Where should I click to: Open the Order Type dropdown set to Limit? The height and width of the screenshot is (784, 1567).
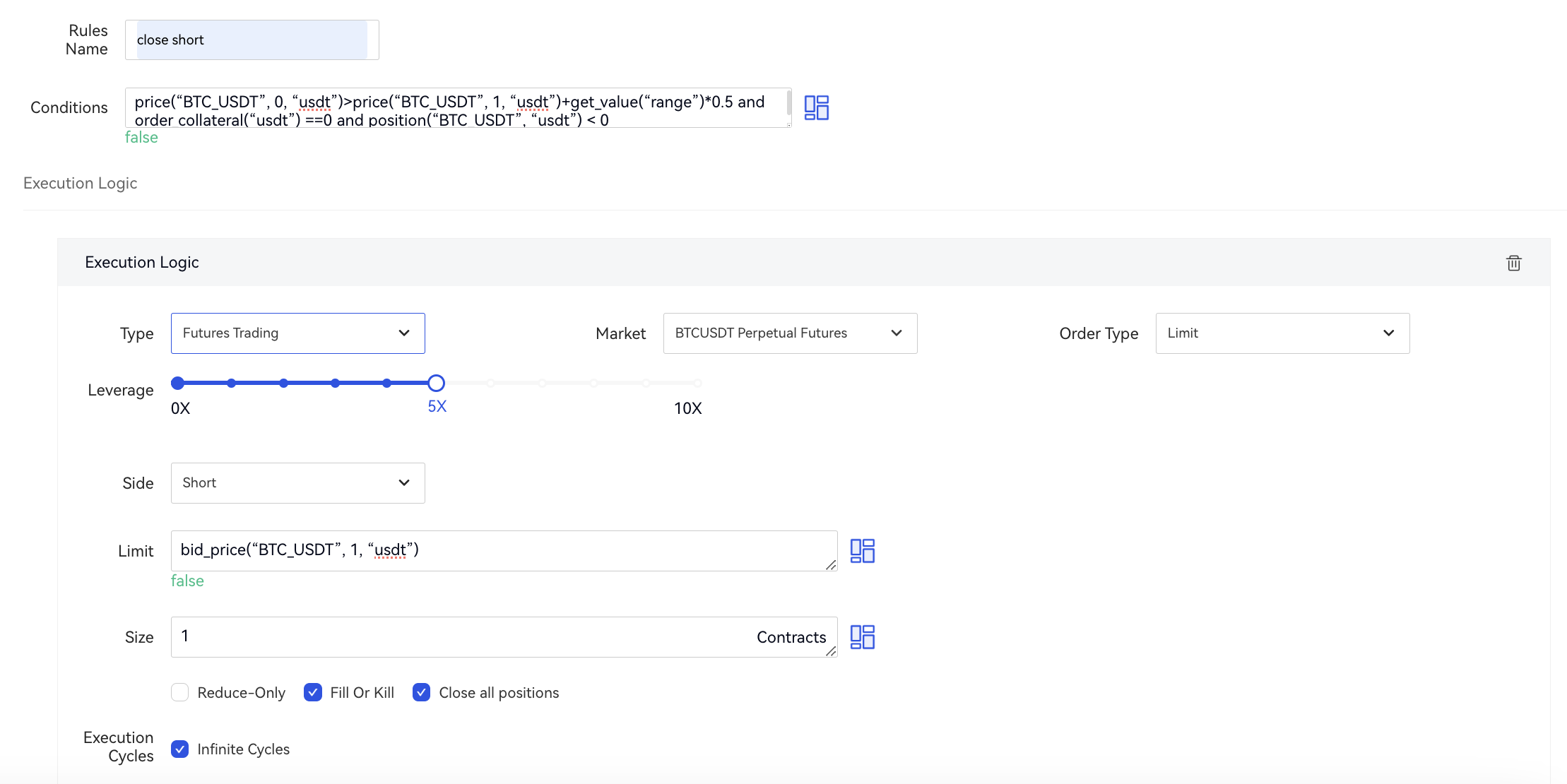click(1282, 333)
